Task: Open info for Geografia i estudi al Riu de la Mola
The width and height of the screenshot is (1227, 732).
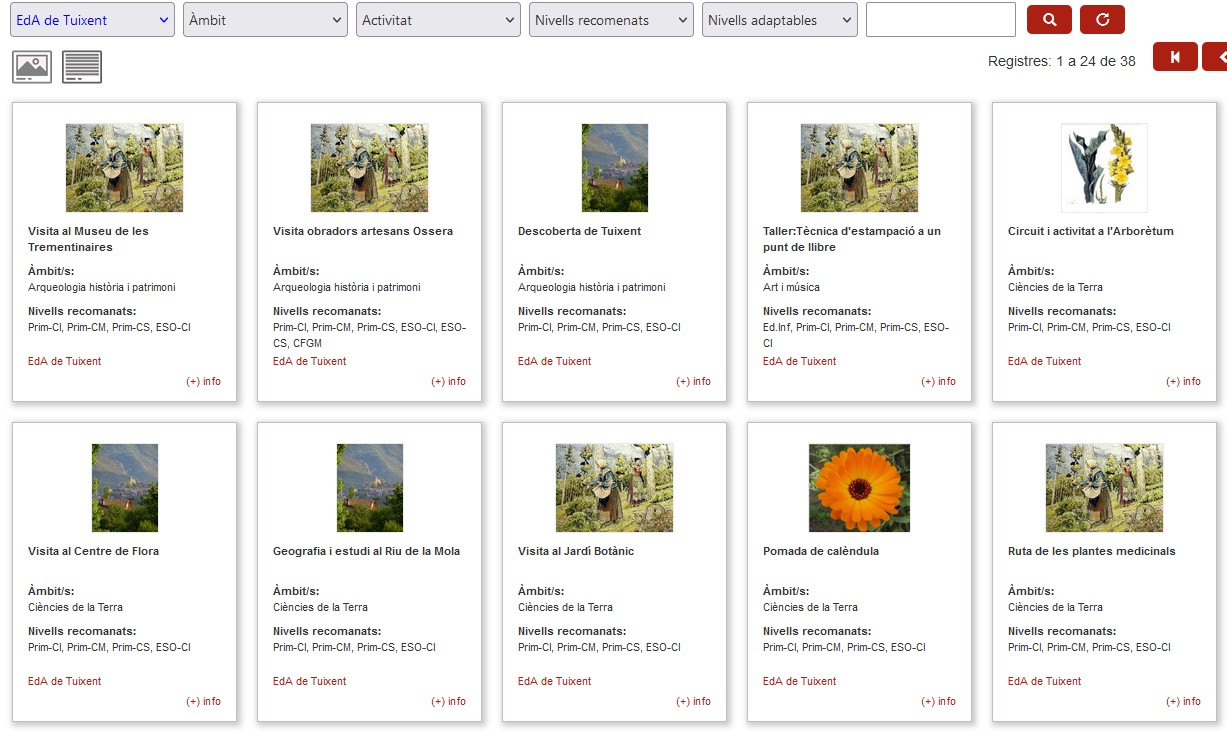Action: [448, 702]
